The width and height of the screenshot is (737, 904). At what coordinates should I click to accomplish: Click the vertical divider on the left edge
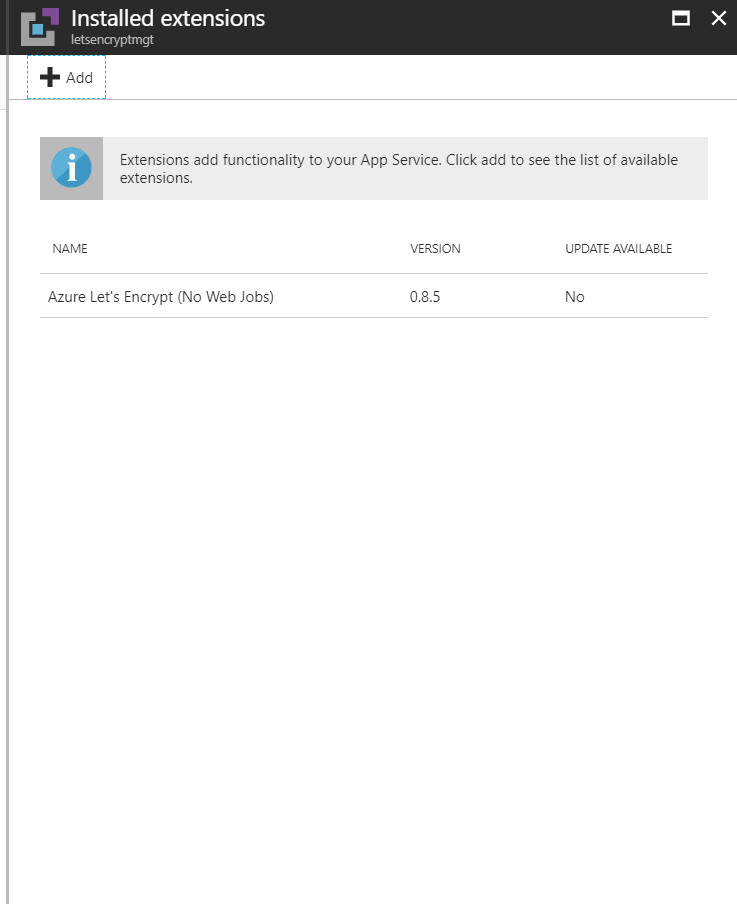click(8, 500)
